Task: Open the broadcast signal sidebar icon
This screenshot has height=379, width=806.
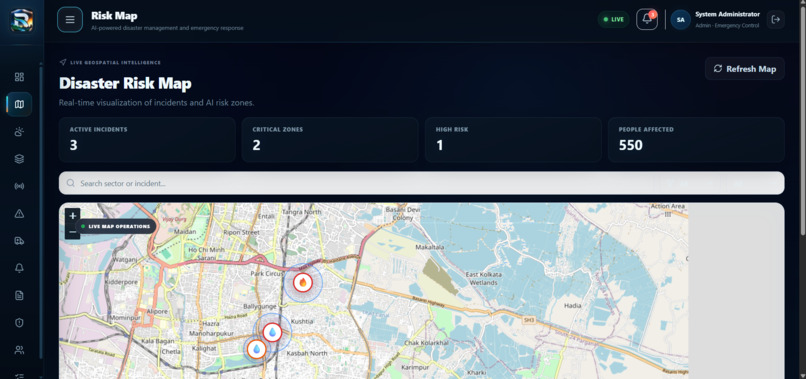Action: (x=19, y=186)
